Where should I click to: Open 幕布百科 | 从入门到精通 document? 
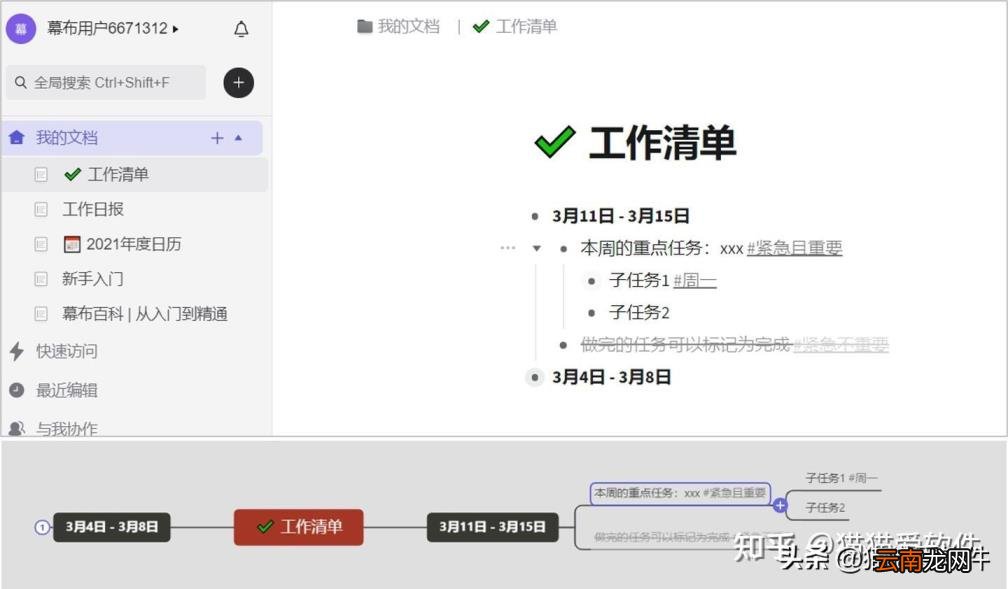pos(145,314)
